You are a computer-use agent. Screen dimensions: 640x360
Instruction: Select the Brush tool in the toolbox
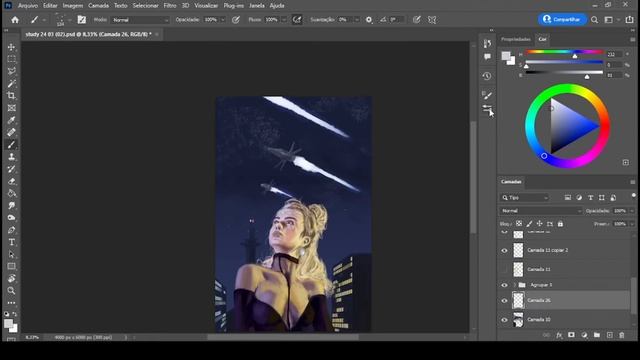coord(11,144)
